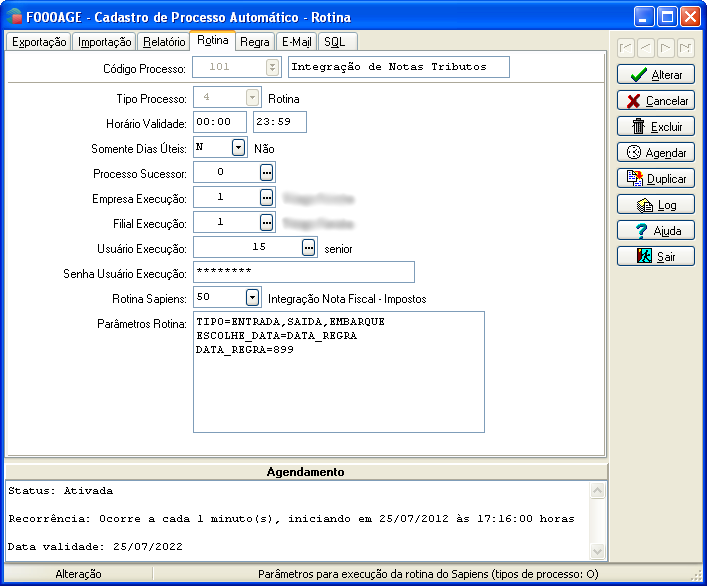Go to last record navigation arrow
This screenshot has width=707, height=586.
685,47
